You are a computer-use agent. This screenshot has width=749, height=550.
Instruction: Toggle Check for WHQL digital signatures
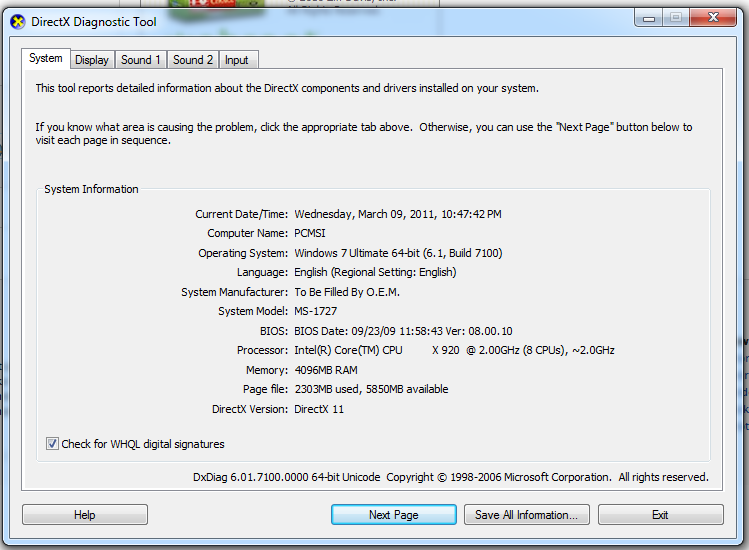(x=52, y=444)
